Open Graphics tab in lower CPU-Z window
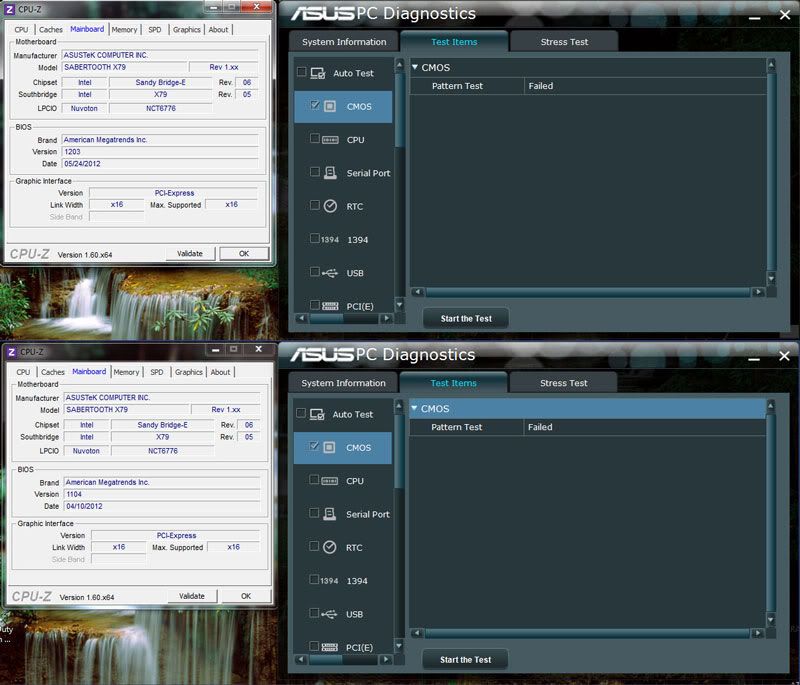800x685 pixels. pyautogui.click(x=189, y=372)
